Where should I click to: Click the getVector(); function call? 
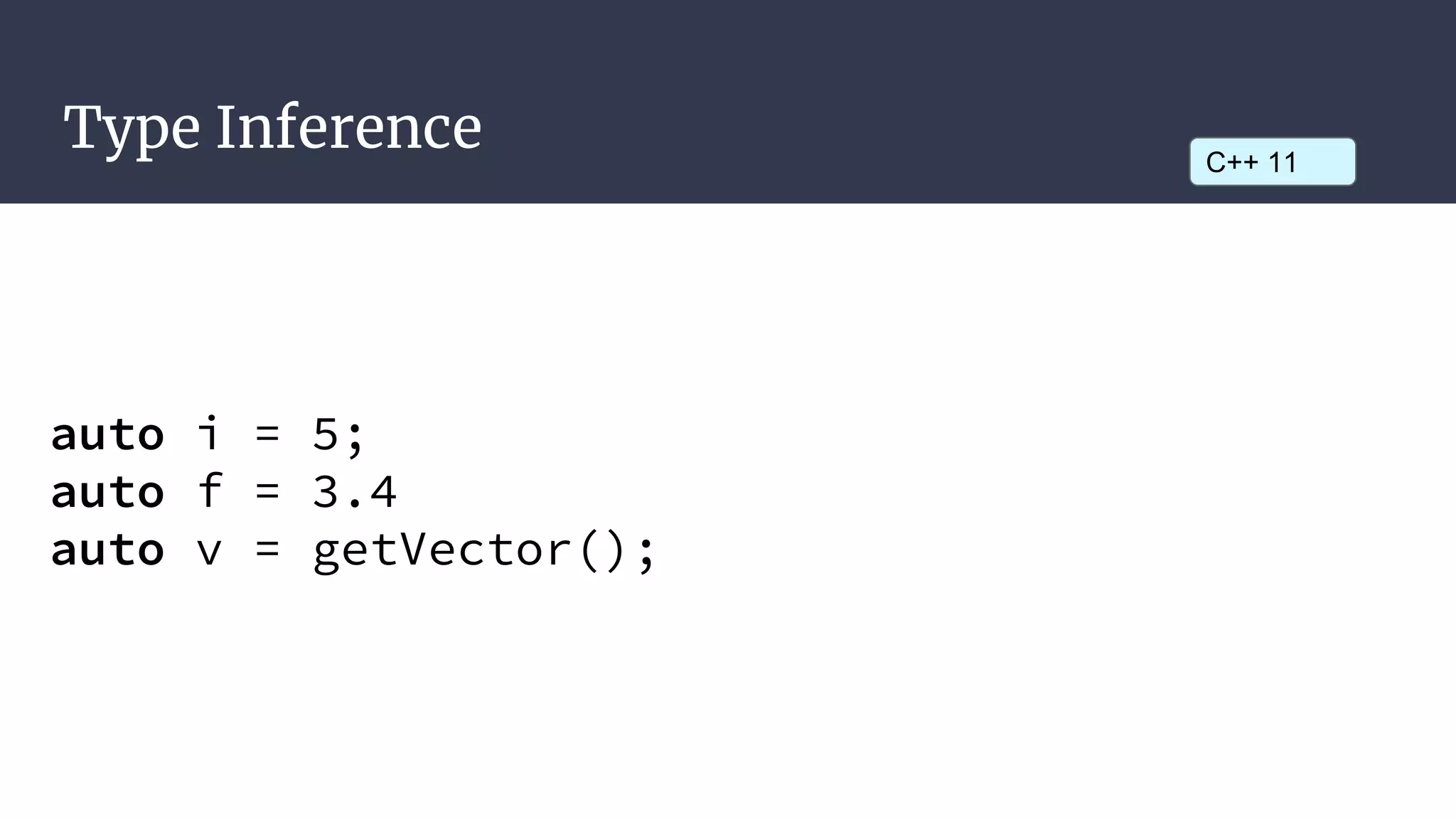(x=483, y=550)
